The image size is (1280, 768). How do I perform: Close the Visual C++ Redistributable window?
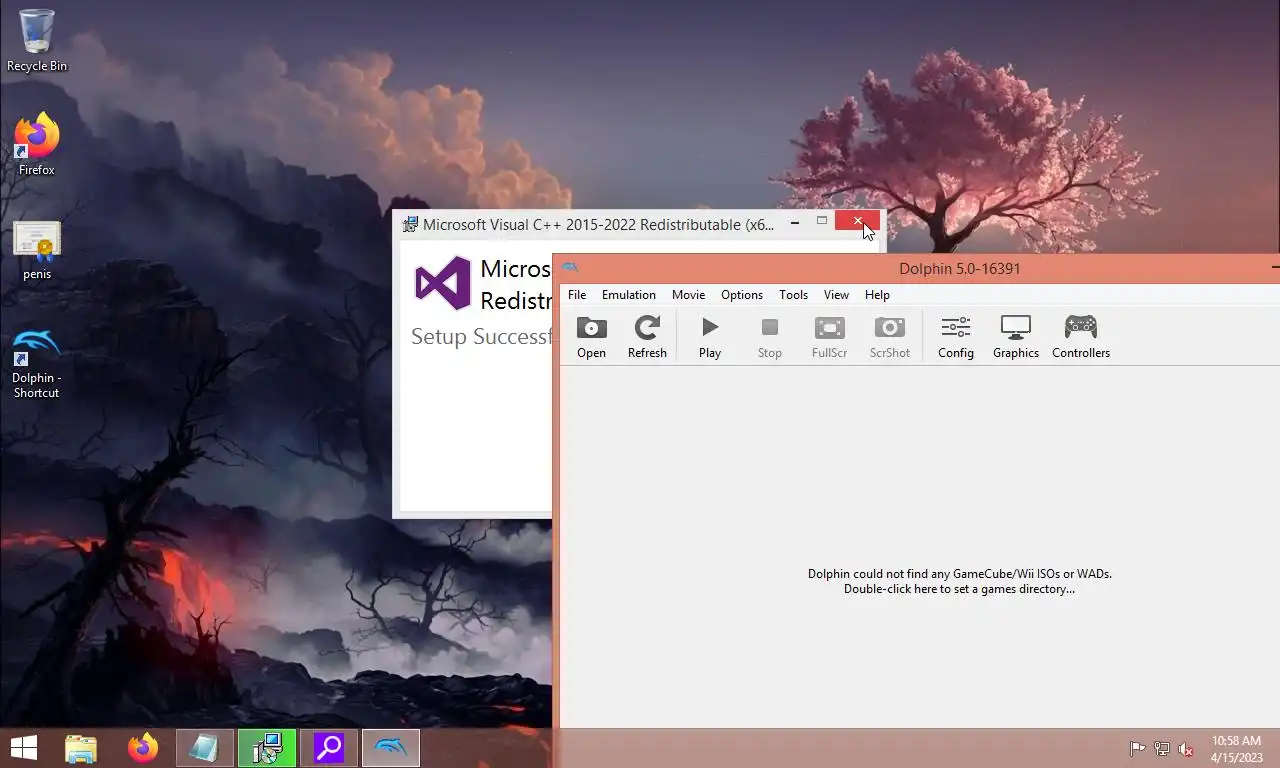click(857, 221)
